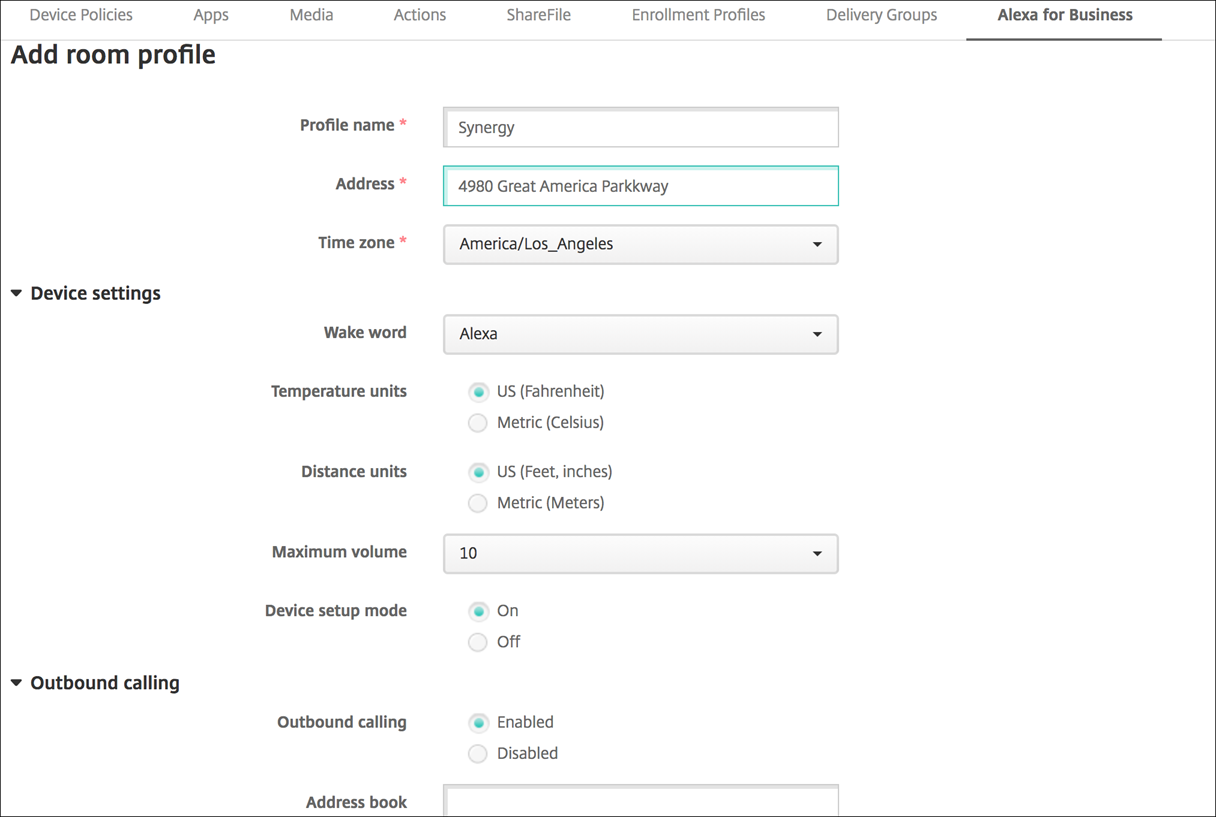Open the Wake word dropdown
The height and width of the screenshot is (818, 1216).
pyautogui.click(x=640, y=334)
